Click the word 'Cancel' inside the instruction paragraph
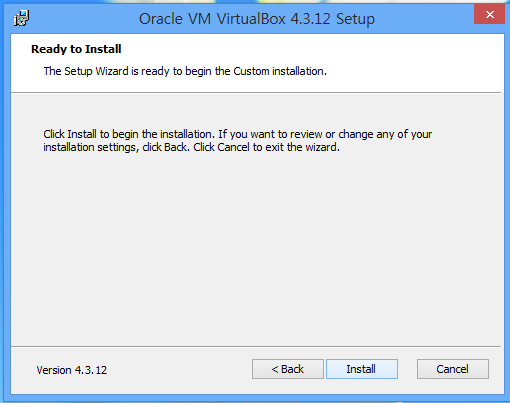 [x=233, y=147]
